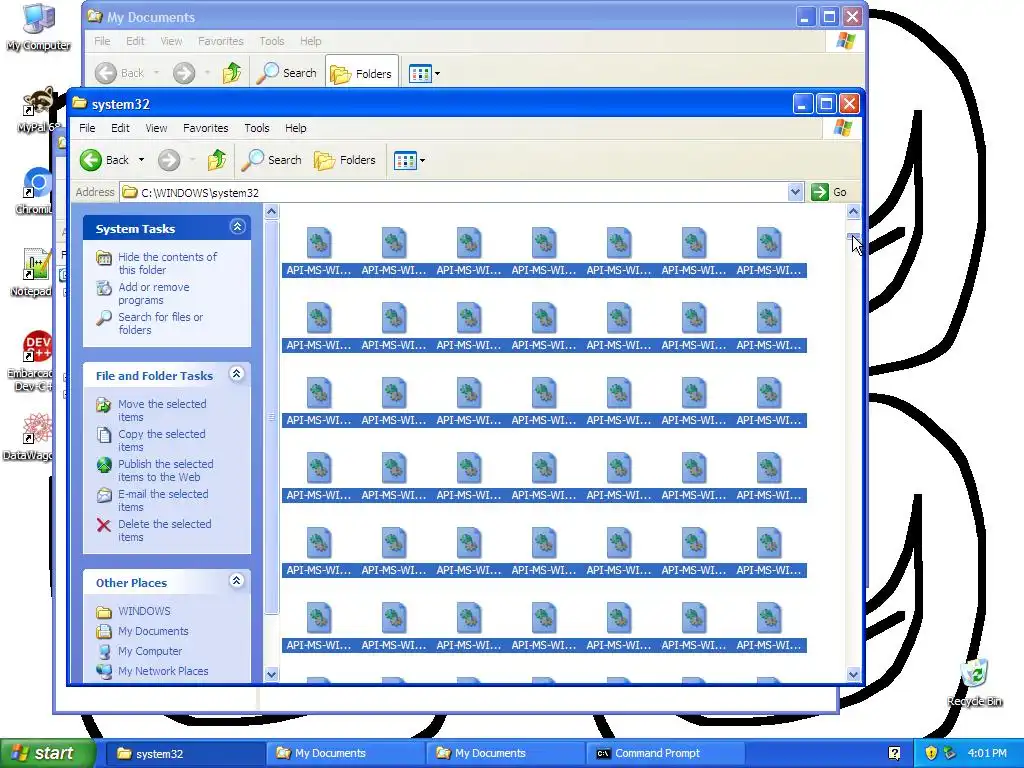
Task: Open My Computer in Other Places
Action: tap(150, 651)
